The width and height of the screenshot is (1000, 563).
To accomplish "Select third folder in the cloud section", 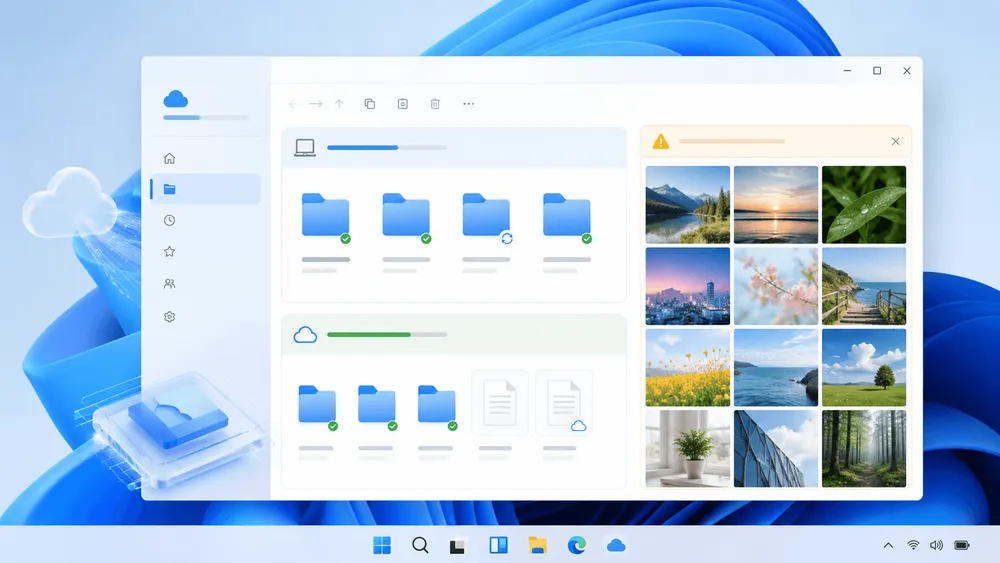I will [x=437, y=407].
